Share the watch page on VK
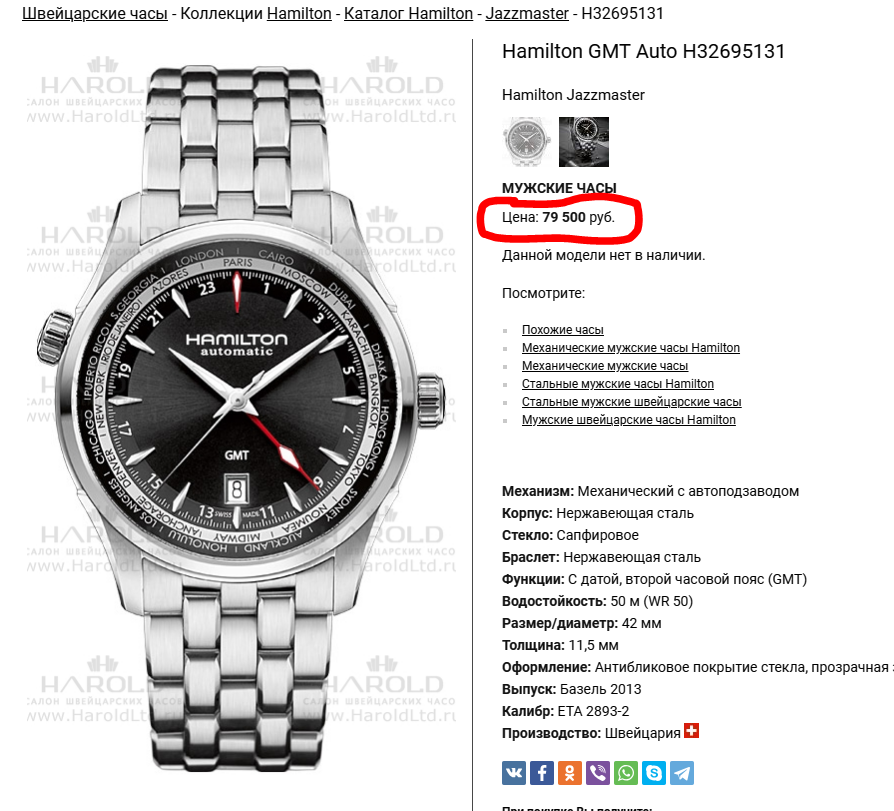The height and width of the screenshot is (811, 894). [514, 773]
